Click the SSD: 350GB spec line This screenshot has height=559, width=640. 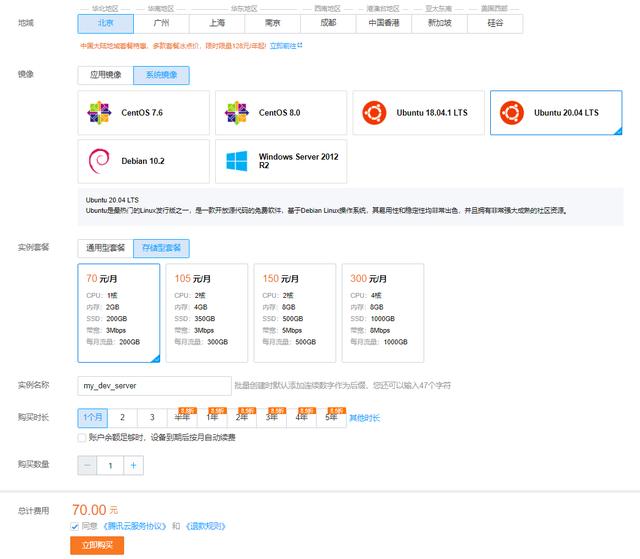click(195, 319)
